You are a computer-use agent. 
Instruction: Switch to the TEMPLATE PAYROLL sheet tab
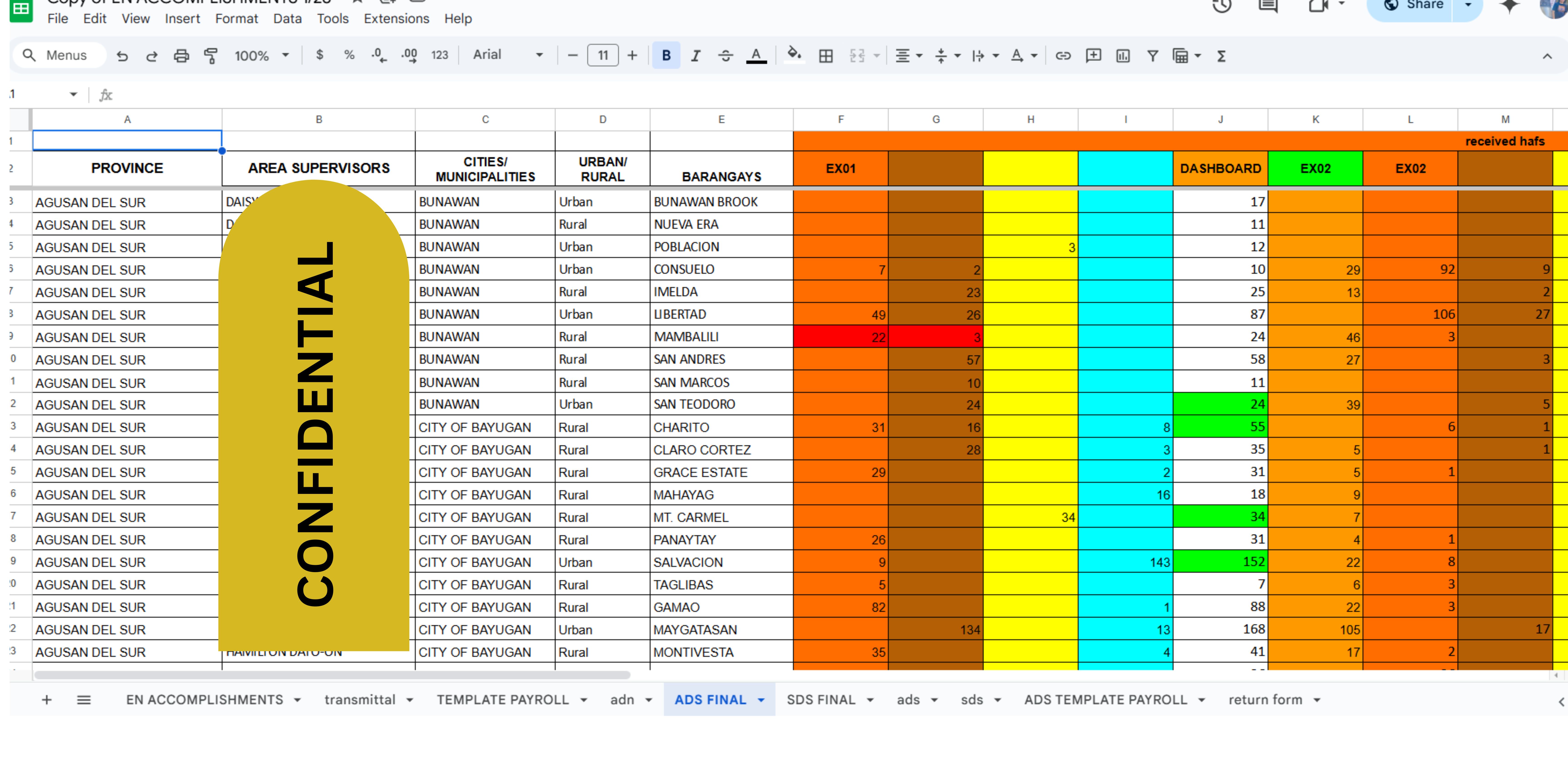coord(503,700)
